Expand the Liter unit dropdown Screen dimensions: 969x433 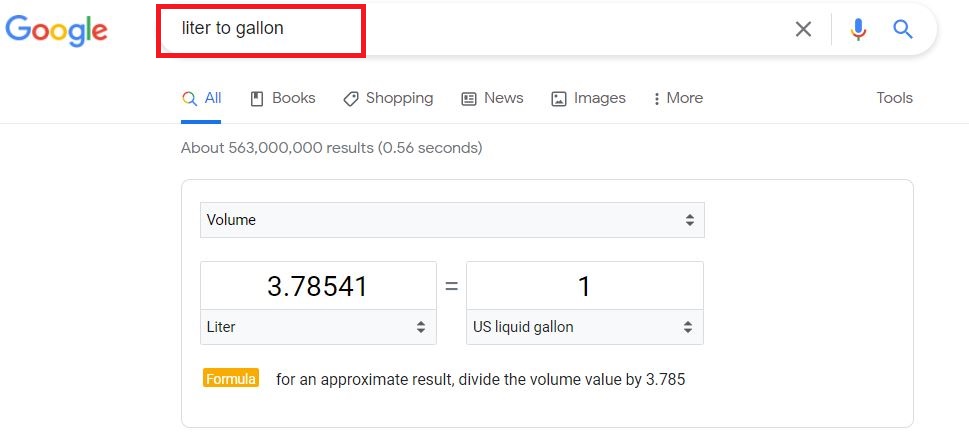point(318,327)
